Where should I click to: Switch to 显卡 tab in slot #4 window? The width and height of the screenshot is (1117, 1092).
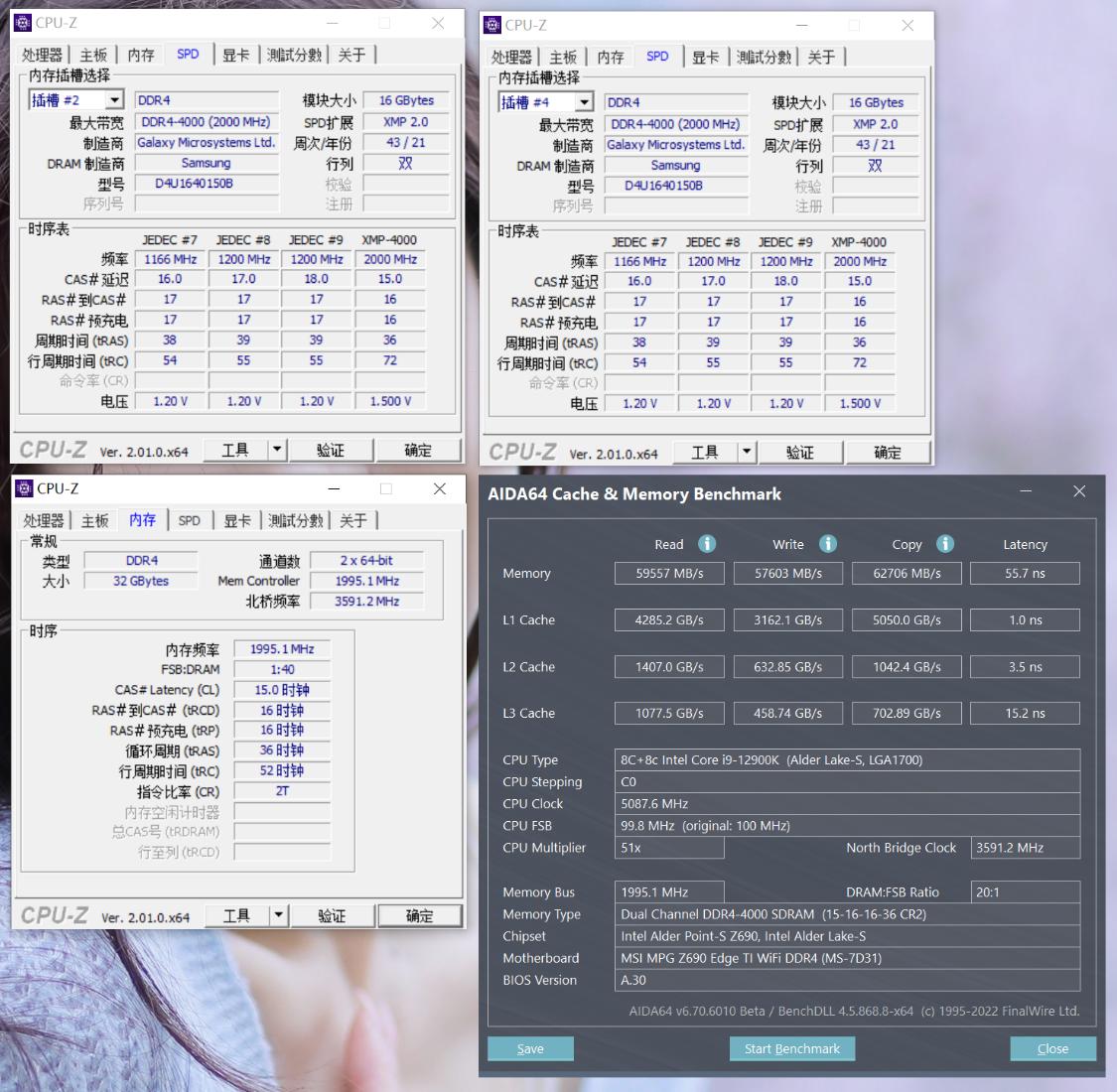(705, 57)
